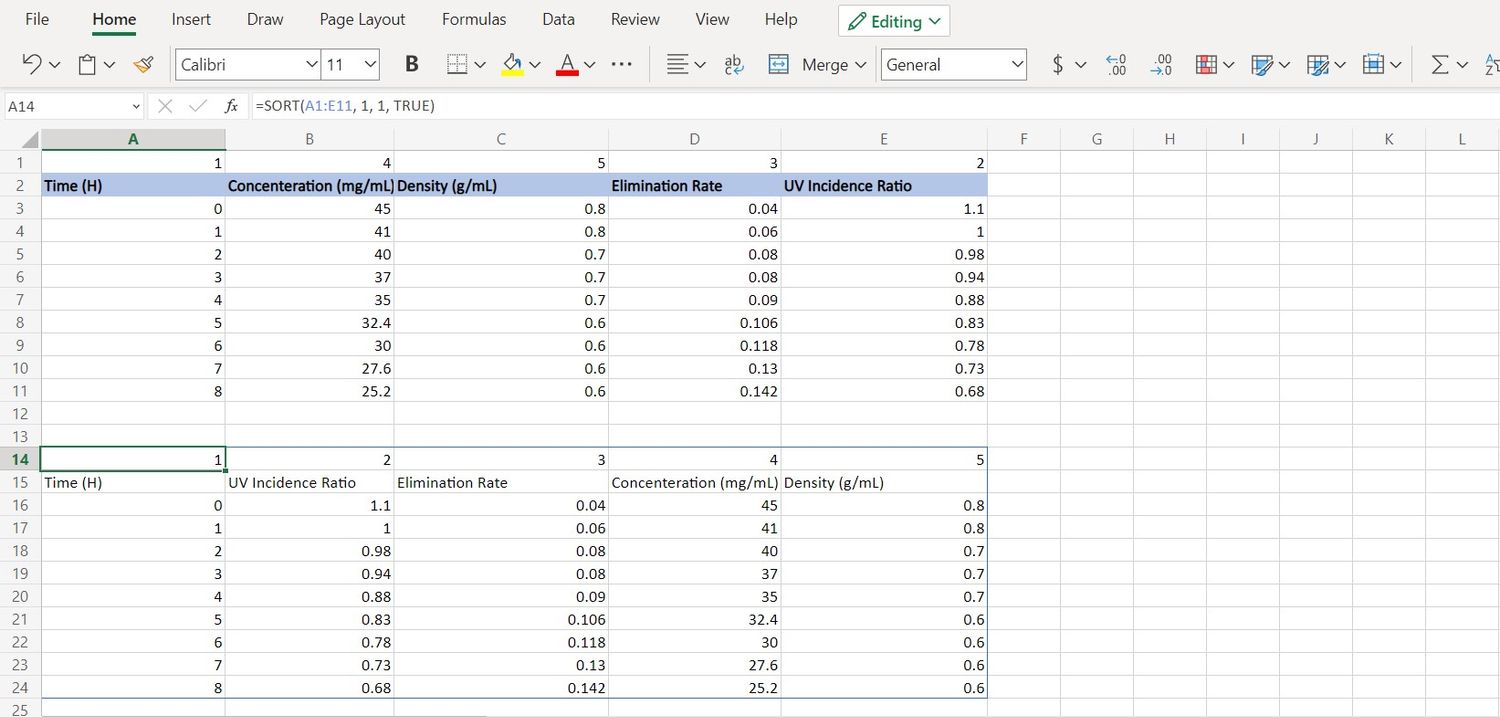This screenshot has height=717, width=1500.
Task: Click the Paste clipboard icon
Action: (x=87, y=64)
